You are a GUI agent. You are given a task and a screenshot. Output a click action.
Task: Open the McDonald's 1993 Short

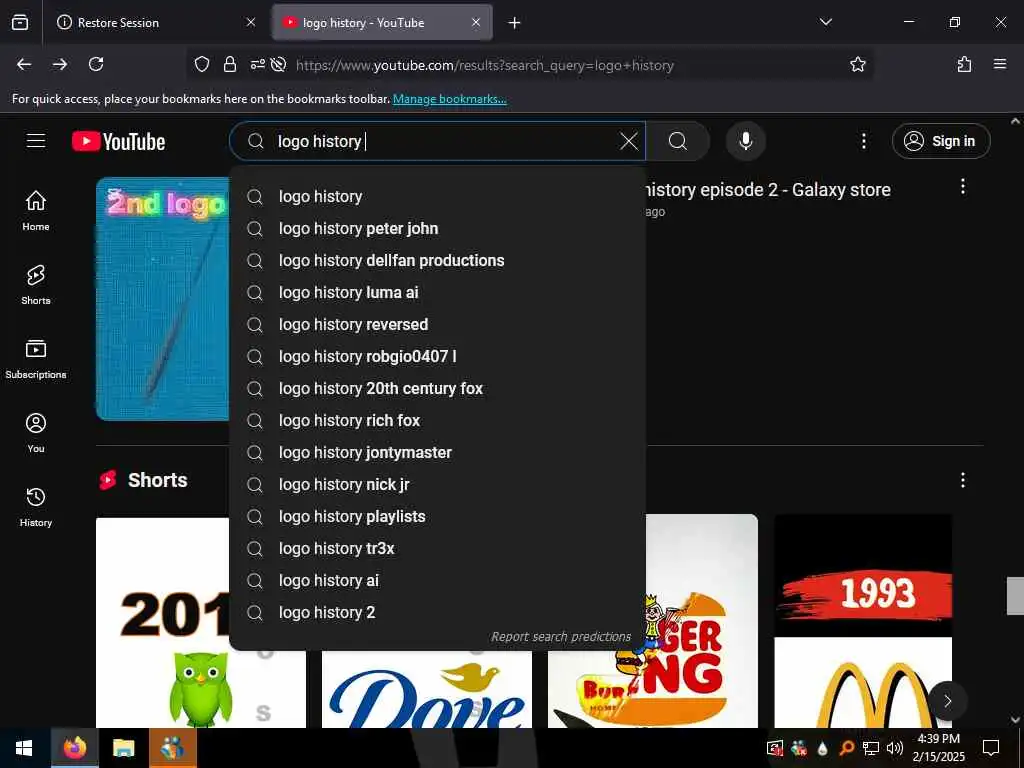pos(863,621)
